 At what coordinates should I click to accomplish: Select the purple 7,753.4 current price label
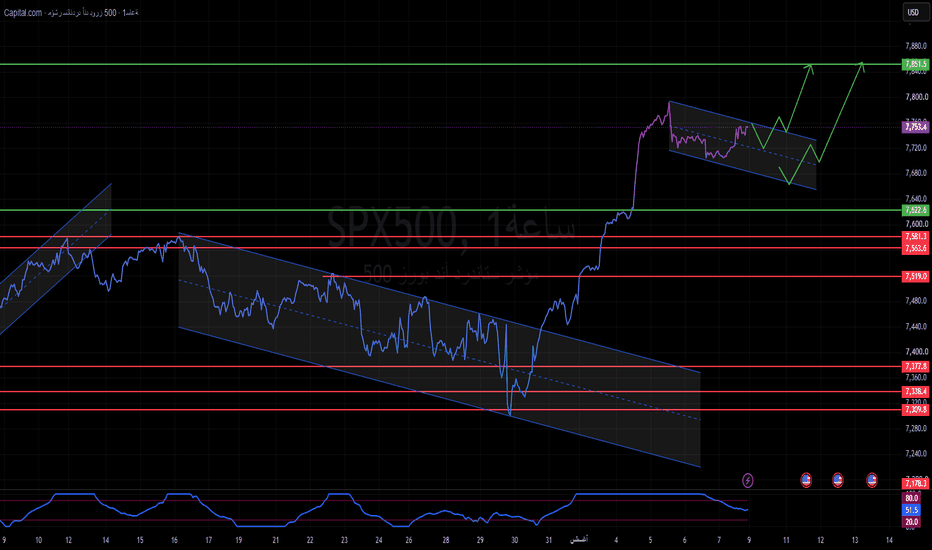pyautogui.click(x=915, y=127)
